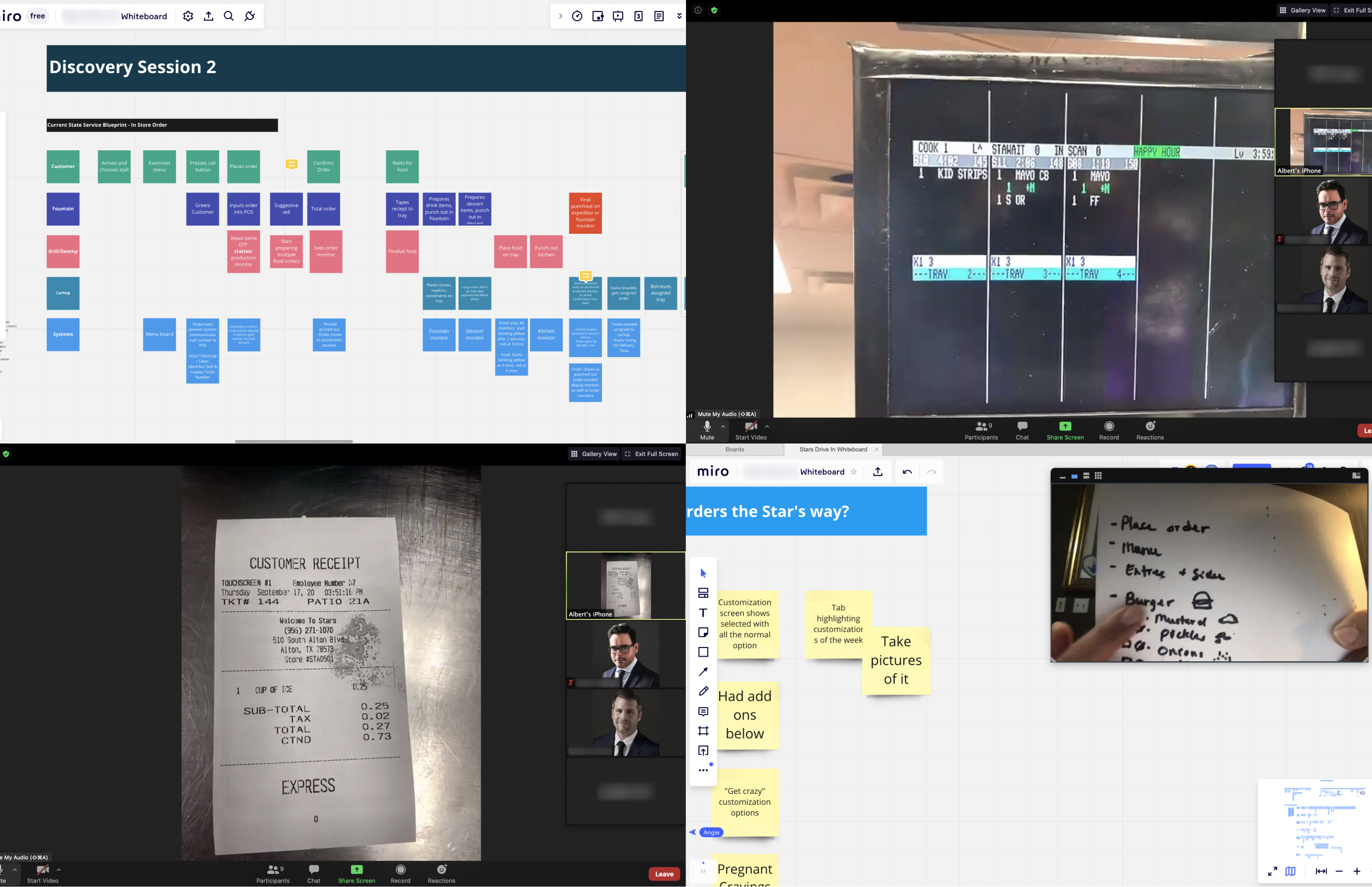Open Participants in the receipt Zoom window
The height and width of the screenshot is (887, 1372).
(273, 874)
